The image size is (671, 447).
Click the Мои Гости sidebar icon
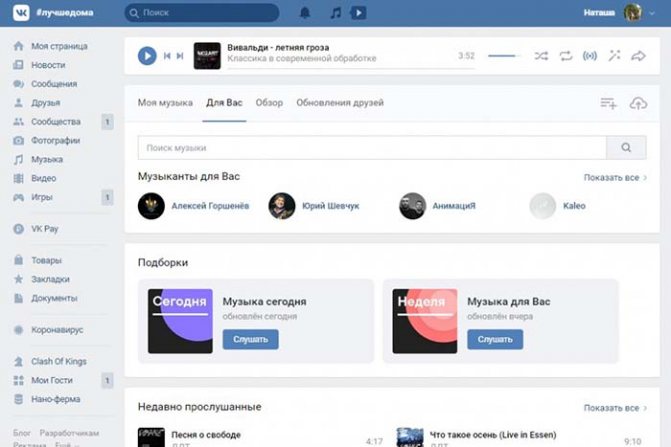click(18, 380)
